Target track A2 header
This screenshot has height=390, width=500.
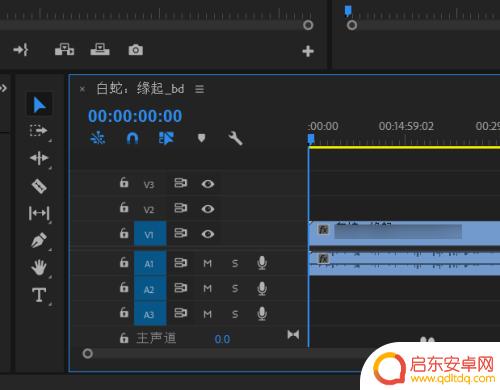click(x=150, y=289)
